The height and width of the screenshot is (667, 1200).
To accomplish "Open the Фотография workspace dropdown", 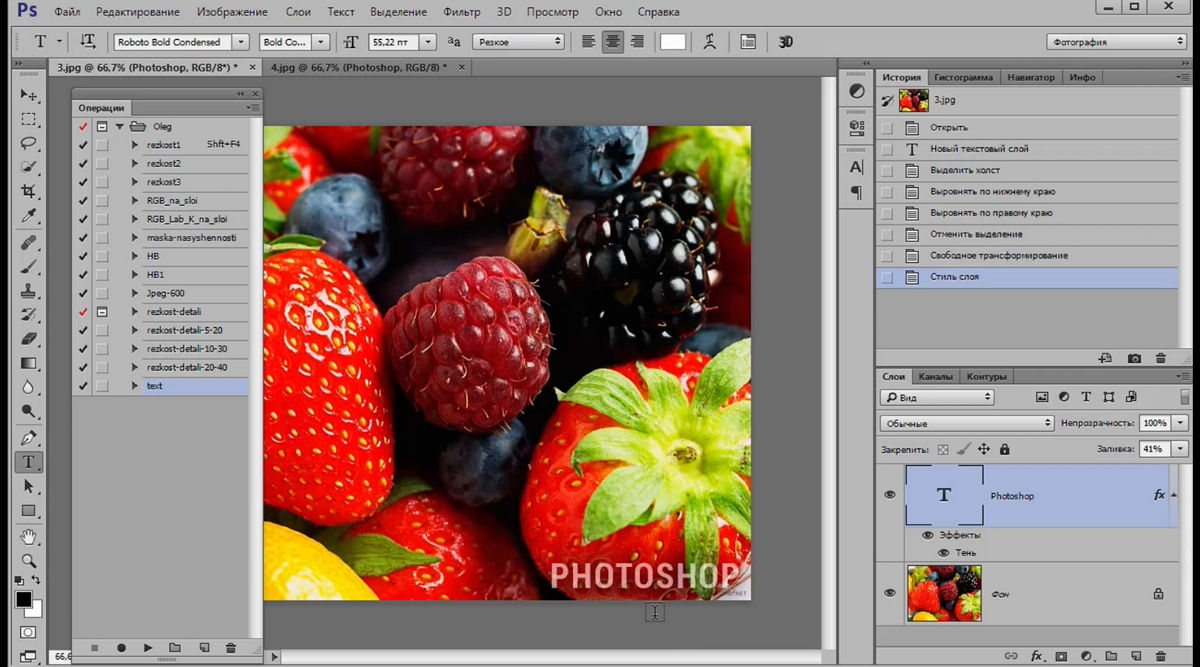I will point(1116,42).
